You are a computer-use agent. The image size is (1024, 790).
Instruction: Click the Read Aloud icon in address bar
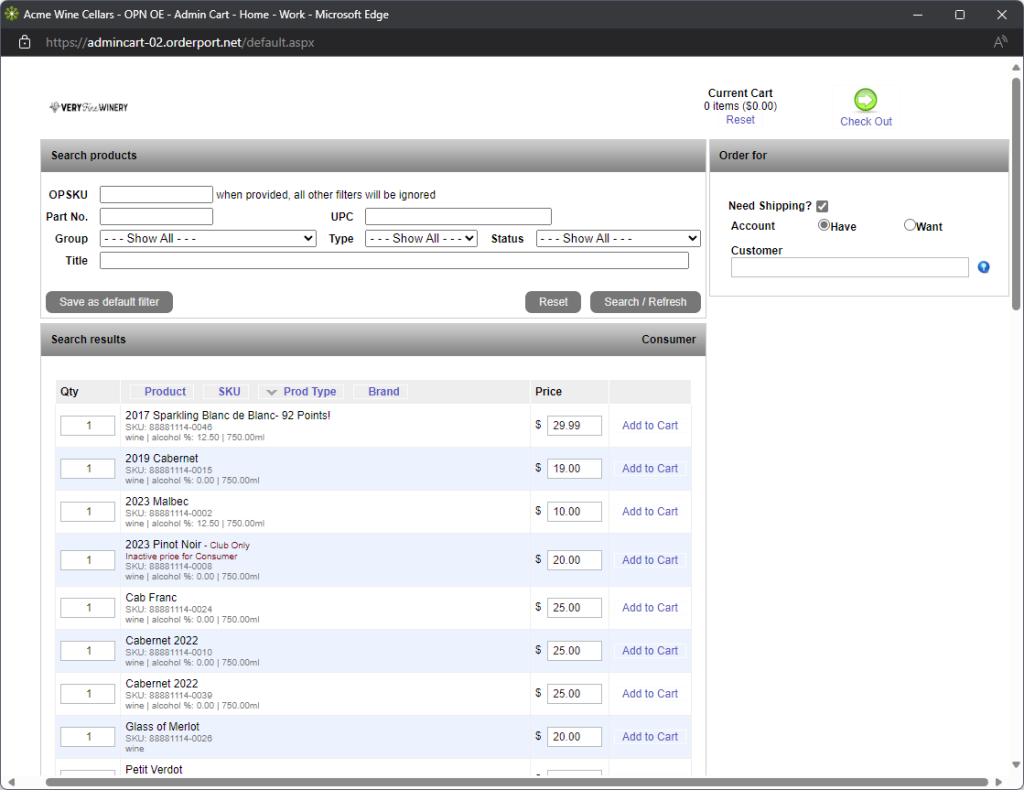[x=1000, y=43]
